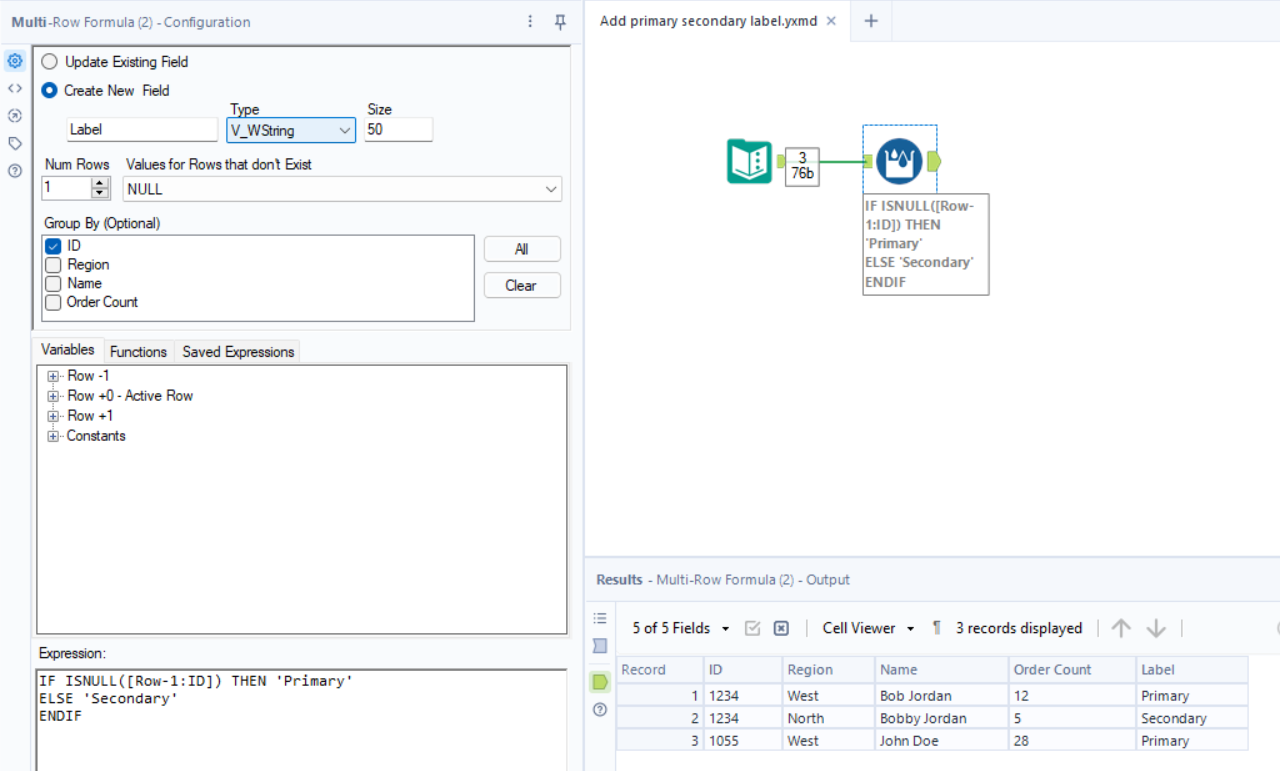This screenshot has height=771, width=1280.
Task: Open the help icon at sidebar bottom
Action: click(14, 171)
